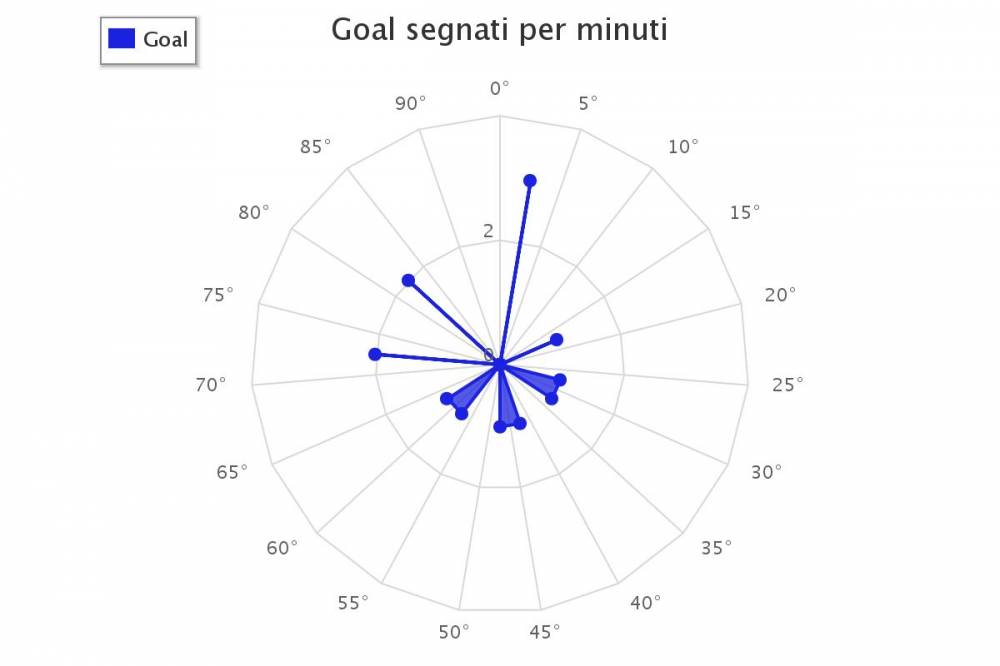Click the blue Goal legend color swatch

tap(121, 39)
